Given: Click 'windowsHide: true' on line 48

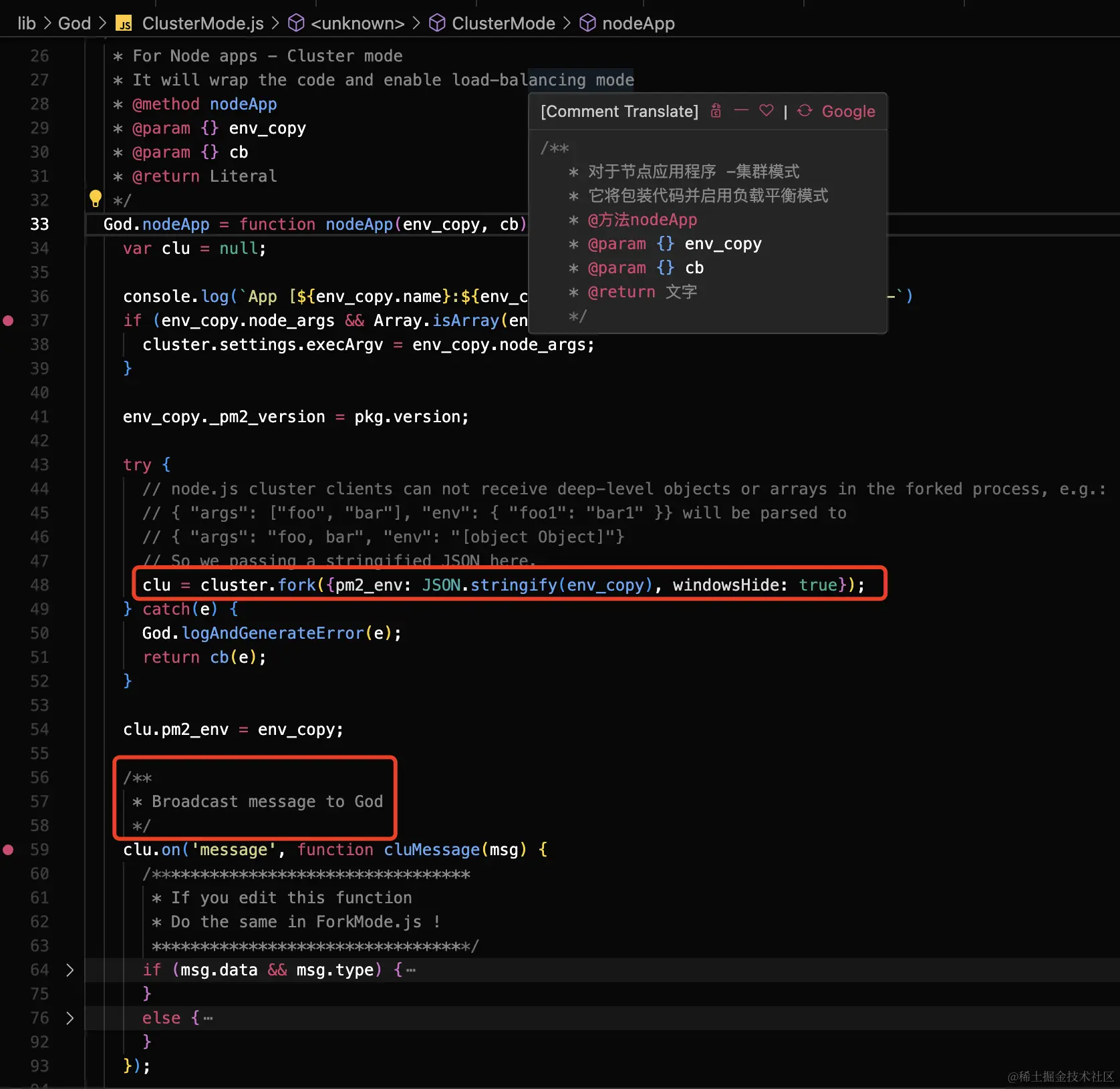Looking at the screenshot, I should click(755, 585).
